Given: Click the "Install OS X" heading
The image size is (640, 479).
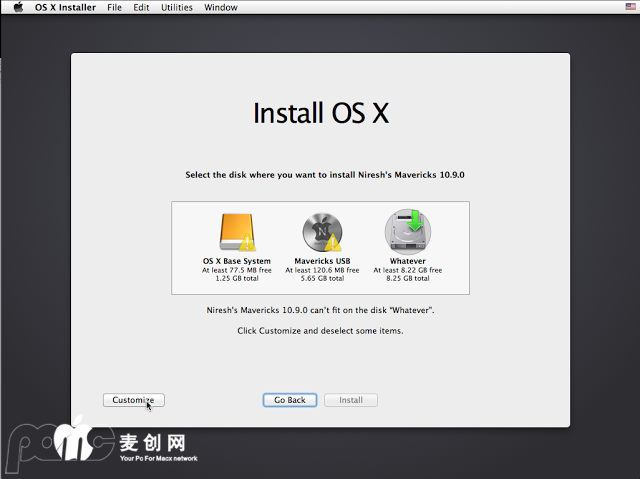Looking at the screenshot, I should (320, 112).
